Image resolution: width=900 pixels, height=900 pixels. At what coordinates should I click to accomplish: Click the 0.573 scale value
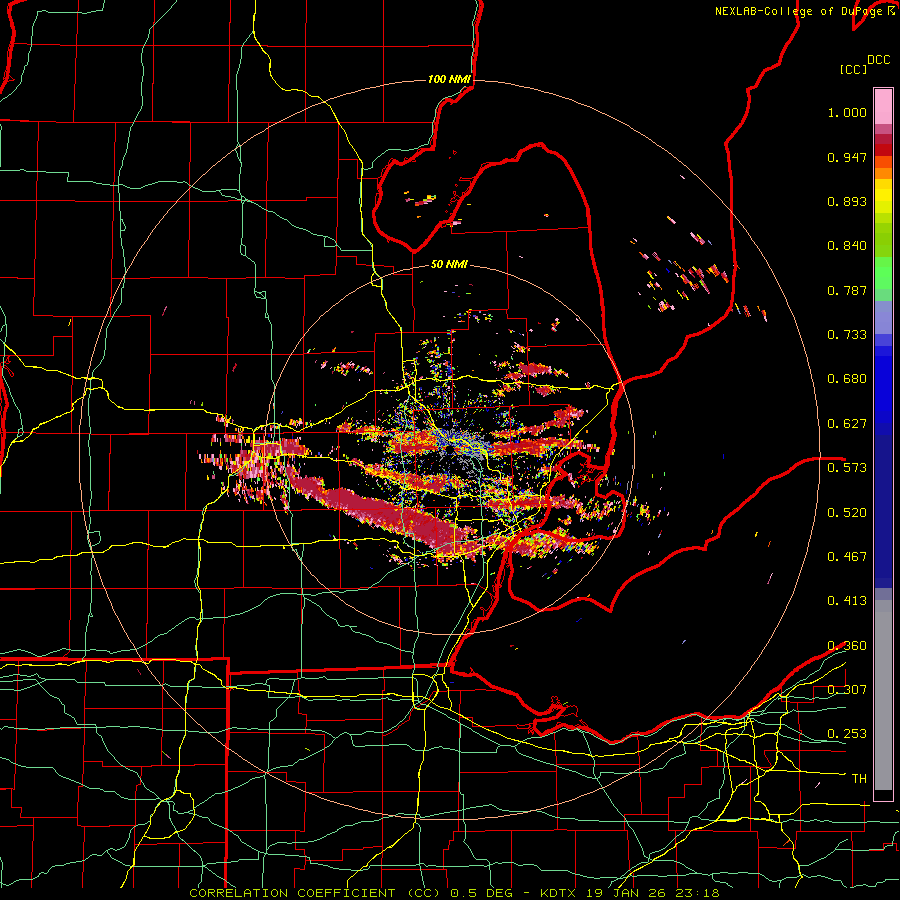coord(847,468)
